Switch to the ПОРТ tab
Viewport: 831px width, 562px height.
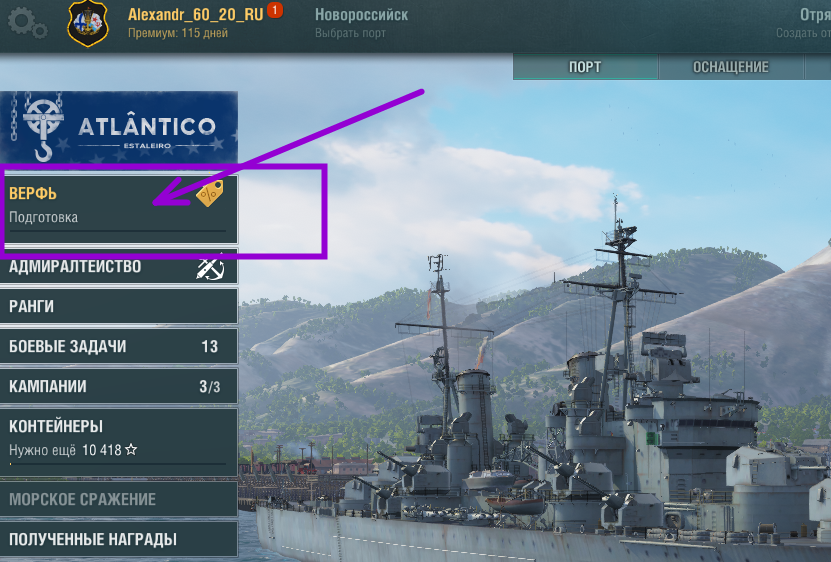coord(585,67)
